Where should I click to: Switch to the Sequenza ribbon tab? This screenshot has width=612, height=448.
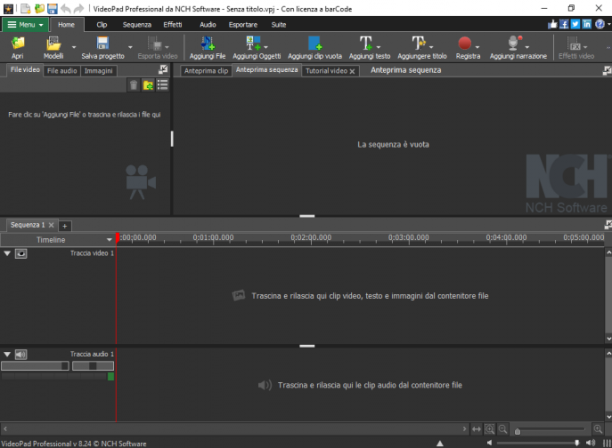click(137, 25)
